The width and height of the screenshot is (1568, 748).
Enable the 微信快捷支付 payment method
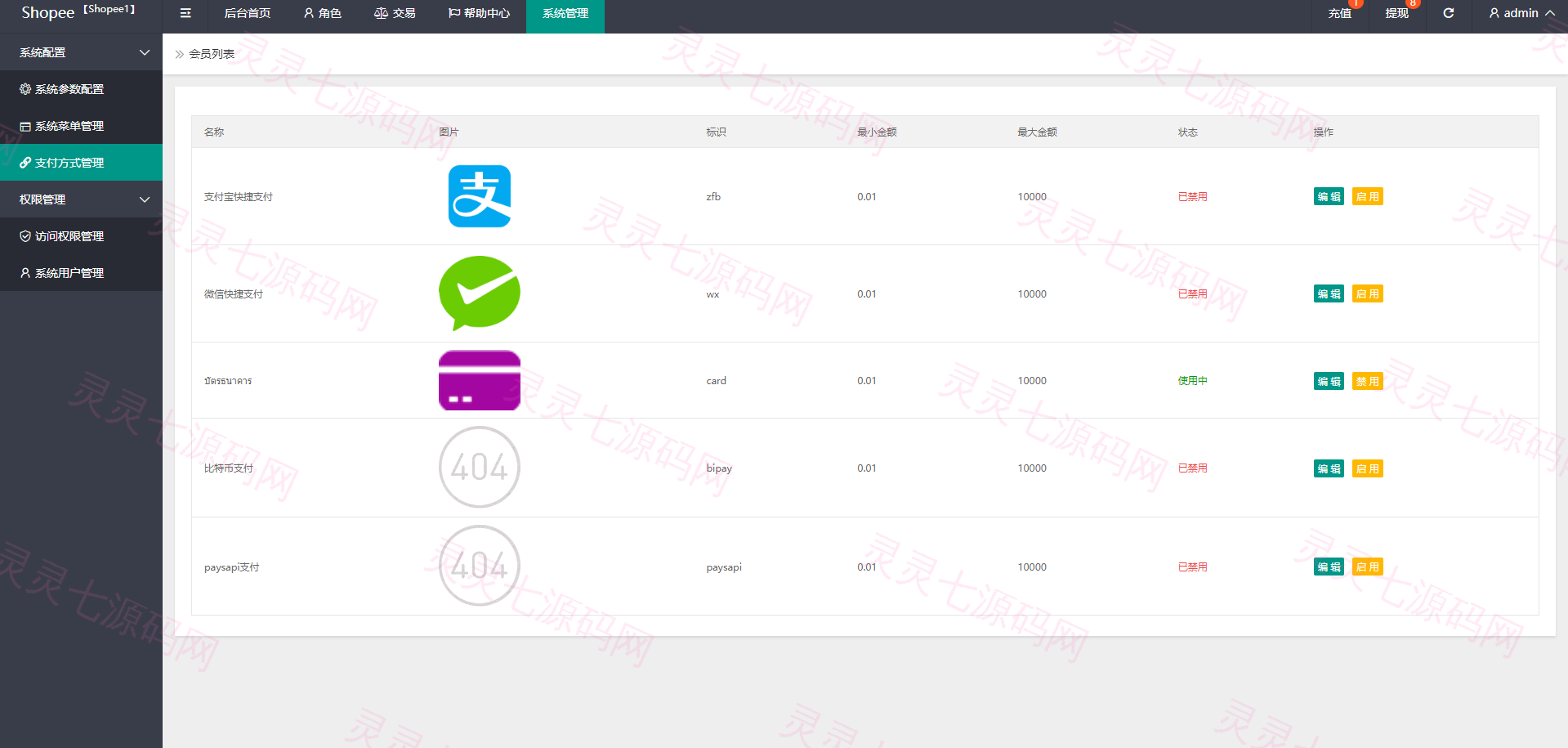click(1368, 293)
